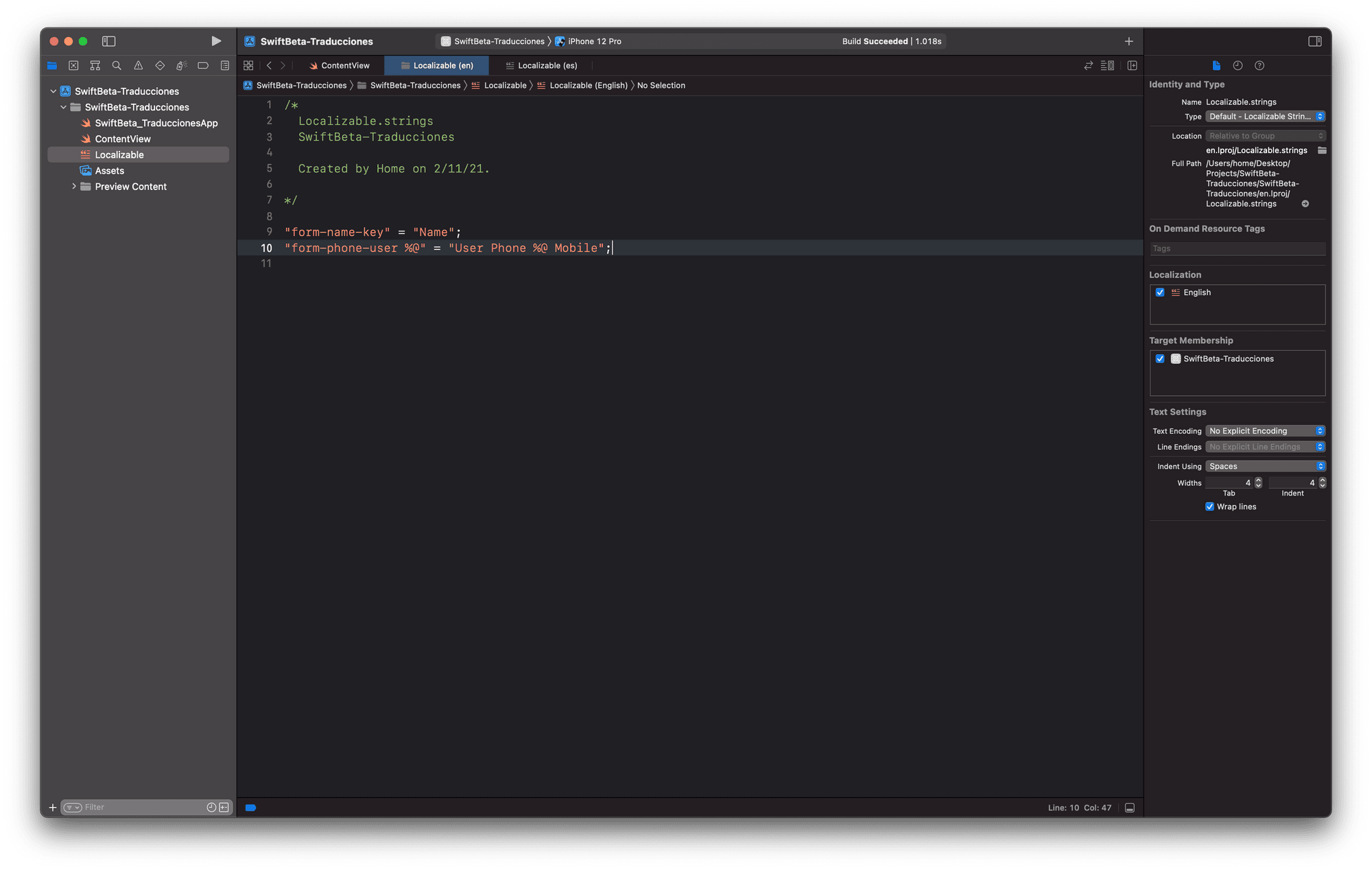
Task: Open the Symbol navigator
Action: click(x=95, y=66)
